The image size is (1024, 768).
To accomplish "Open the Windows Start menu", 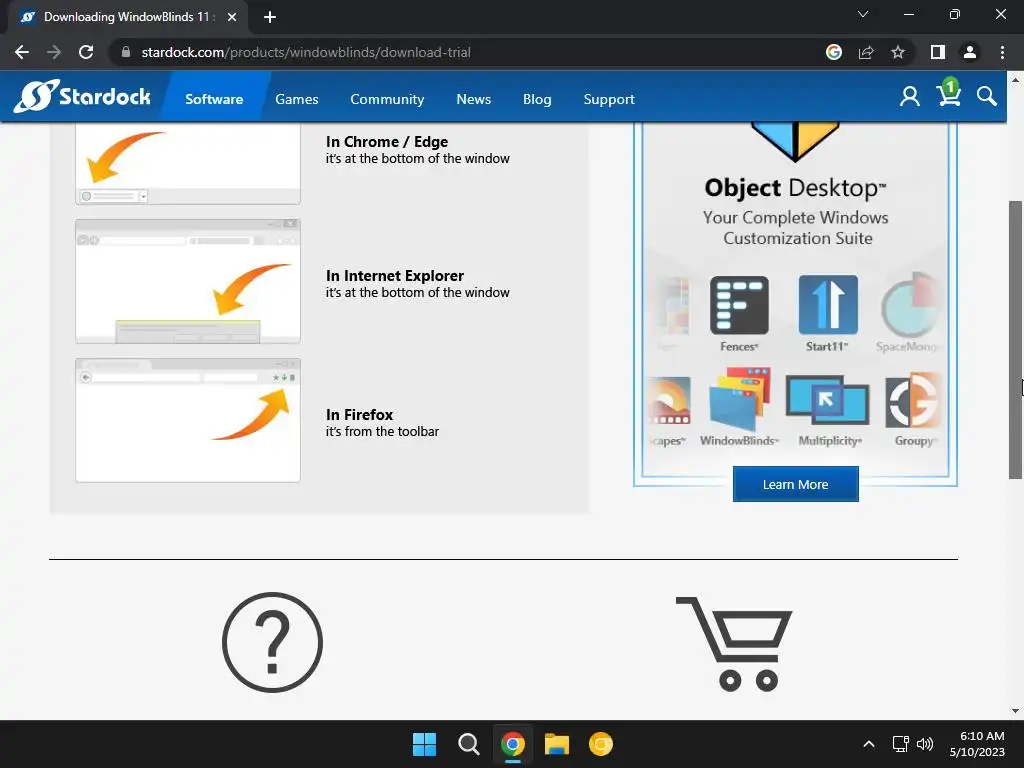I will click(424, 744).
